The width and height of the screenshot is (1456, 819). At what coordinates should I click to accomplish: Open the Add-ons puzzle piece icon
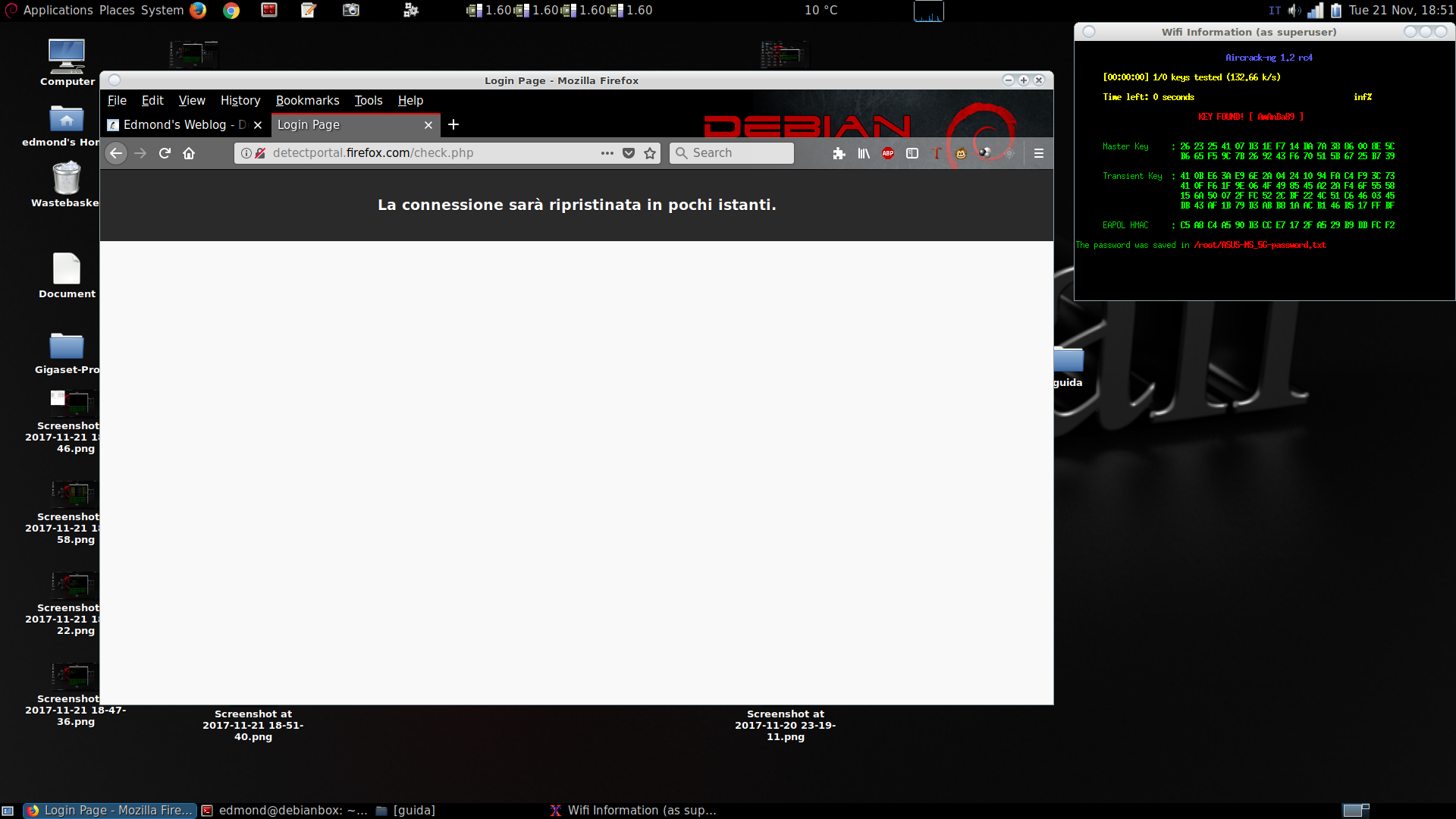pos(839,153)
